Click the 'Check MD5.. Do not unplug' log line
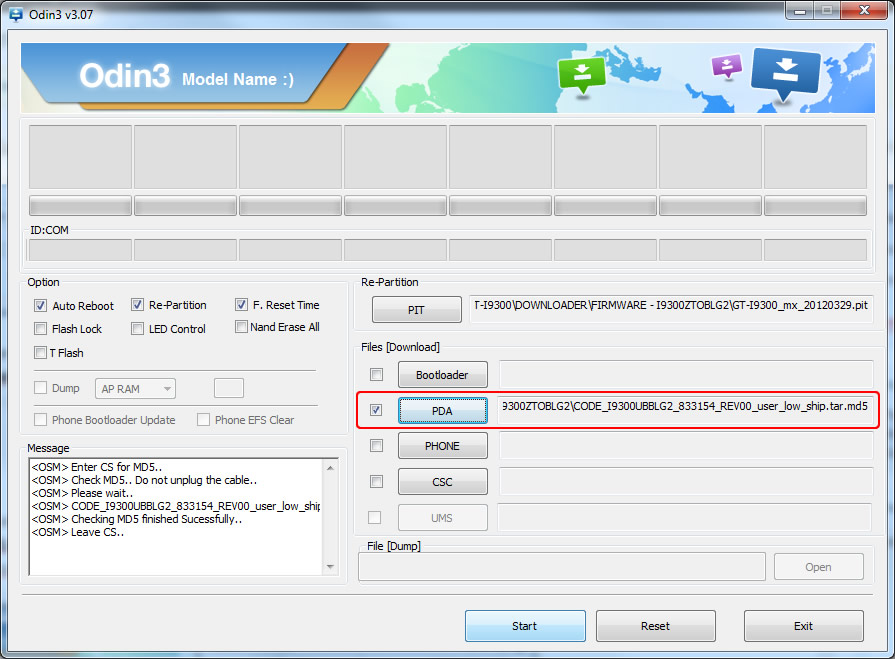The width and height of the screenshot is (895, 659). coord(144,480)
